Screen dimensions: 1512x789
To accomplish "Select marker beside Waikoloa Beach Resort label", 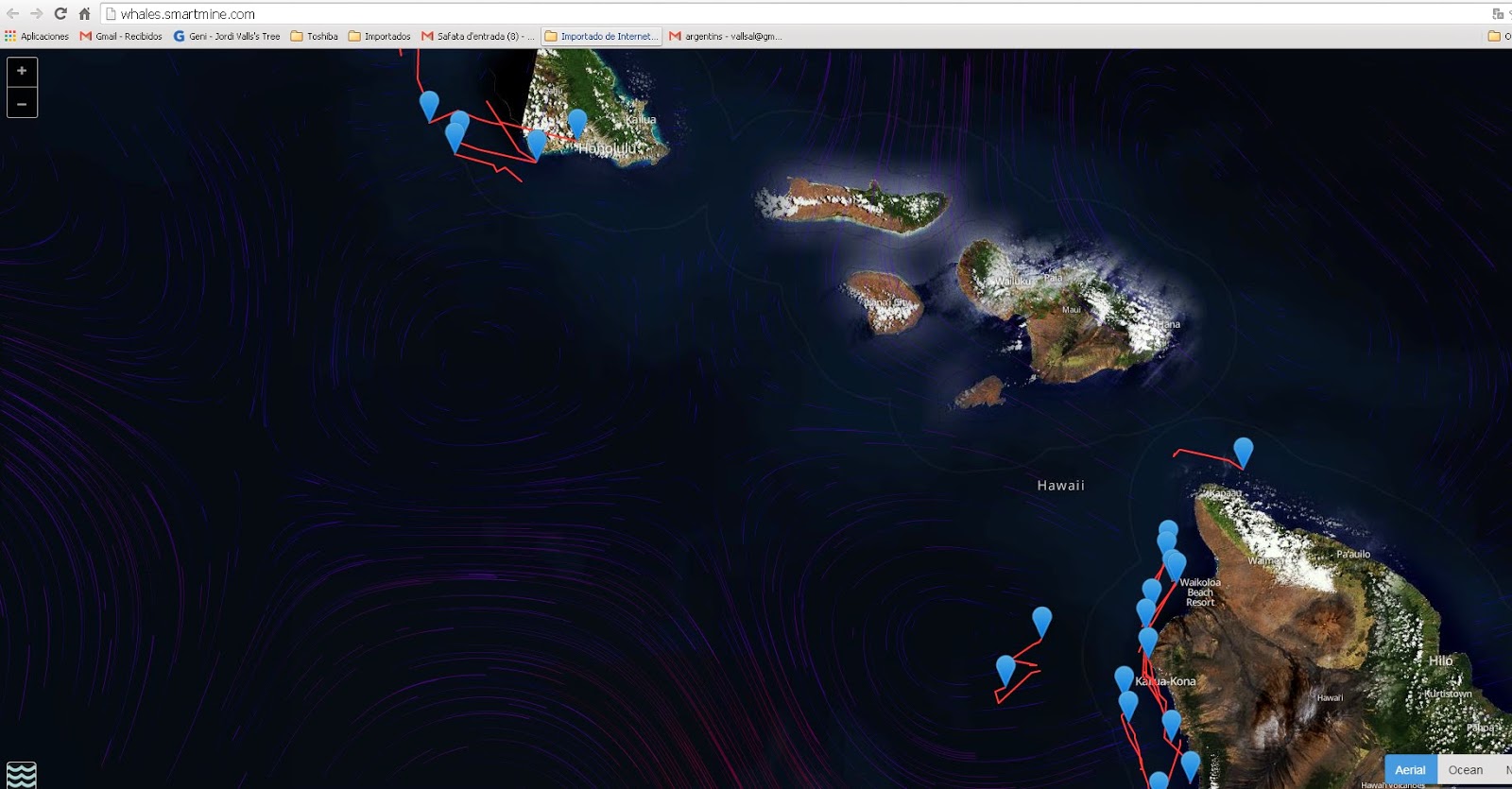I will 1176,565.
